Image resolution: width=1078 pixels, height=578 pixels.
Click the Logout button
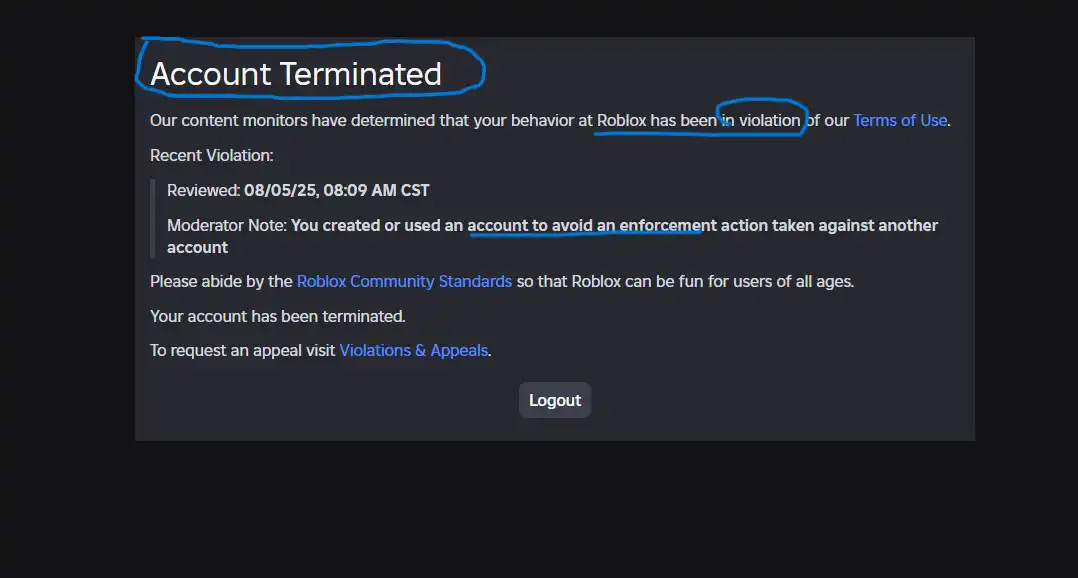(x=555, y=400)
